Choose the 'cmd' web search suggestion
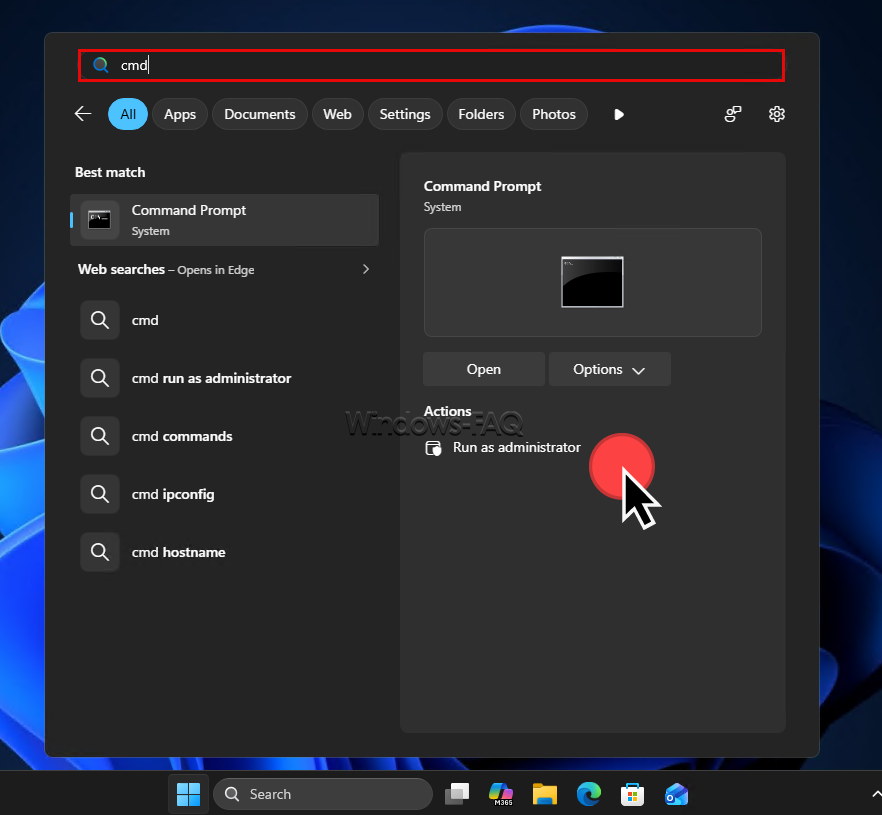The height and width of the screenshot is (815, 882). click(224, 320)
